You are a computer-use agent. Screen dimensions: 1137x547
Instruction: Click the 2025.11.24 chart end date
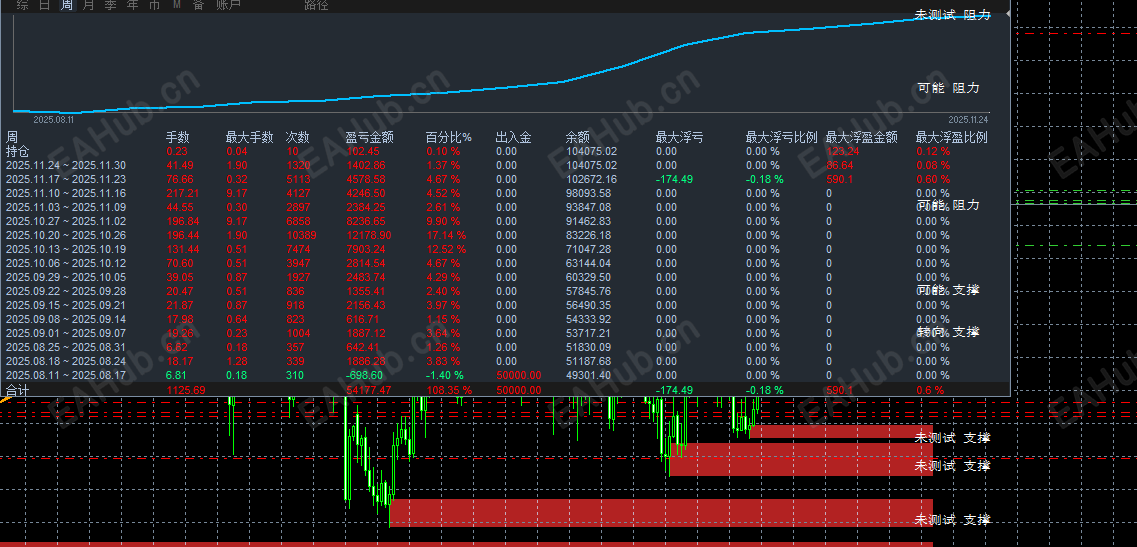pyautogui.click(x=968, y=120)
